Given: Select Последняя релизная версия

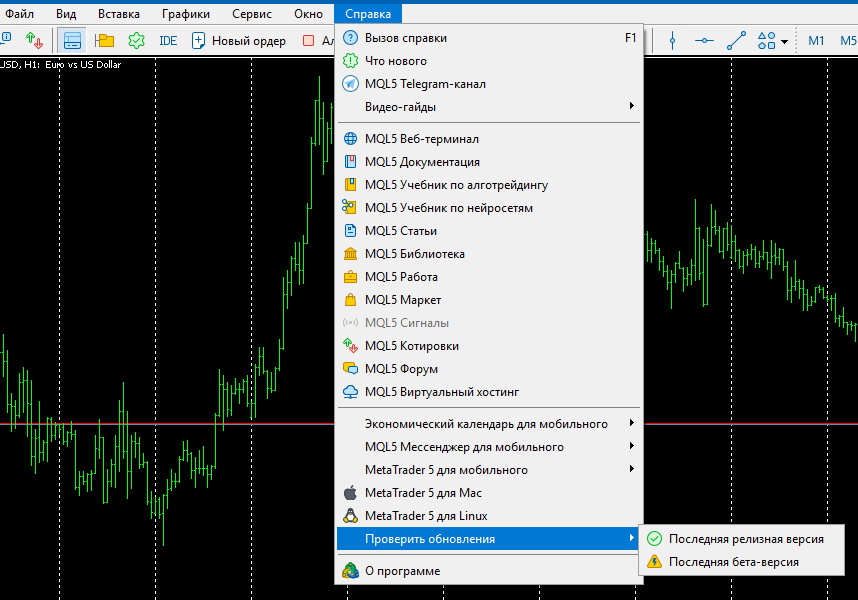Looking at the screenshot, I should coord(741,539).
